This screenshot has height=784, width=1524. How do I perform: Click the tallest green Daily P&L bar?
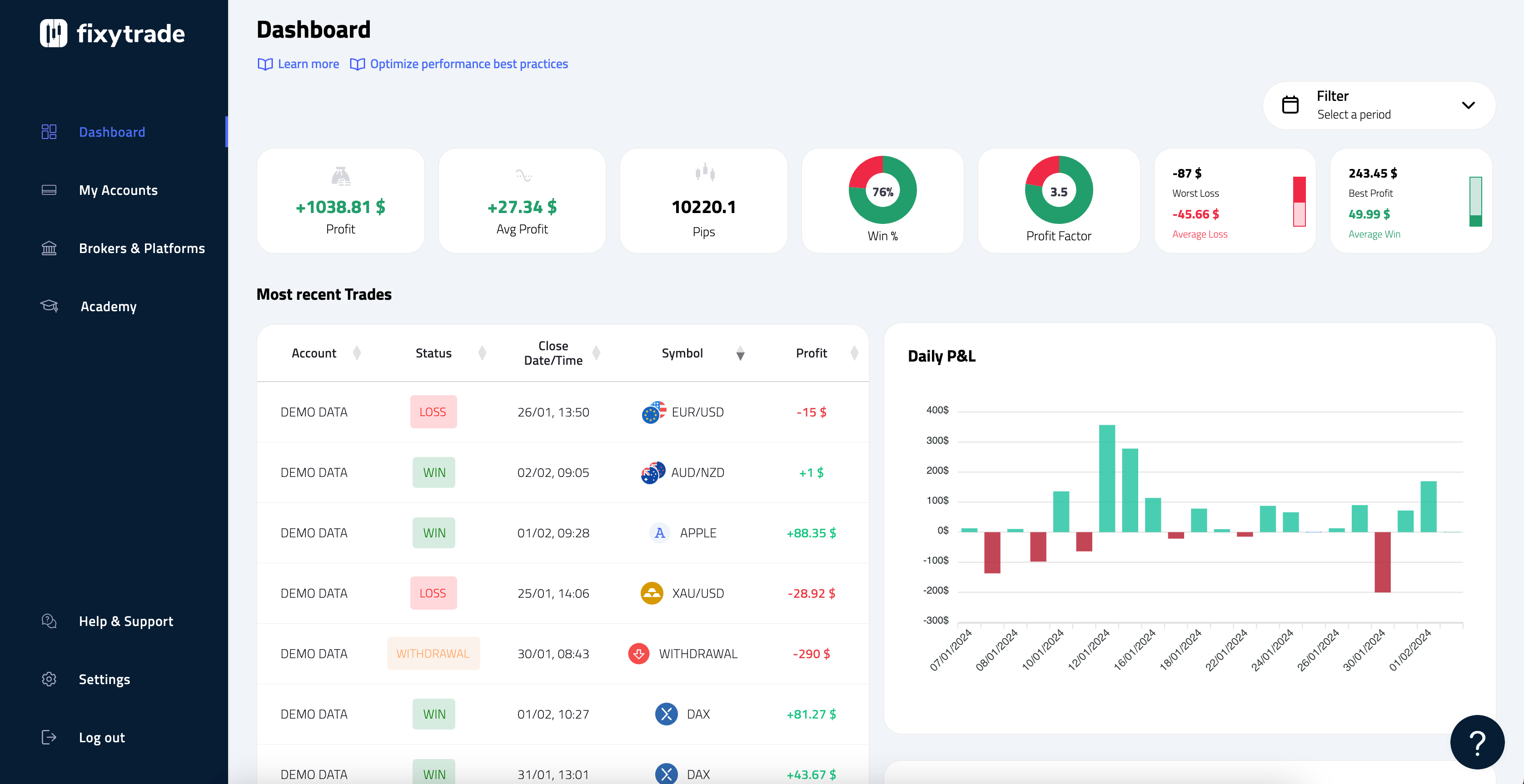click(1107, 478)
